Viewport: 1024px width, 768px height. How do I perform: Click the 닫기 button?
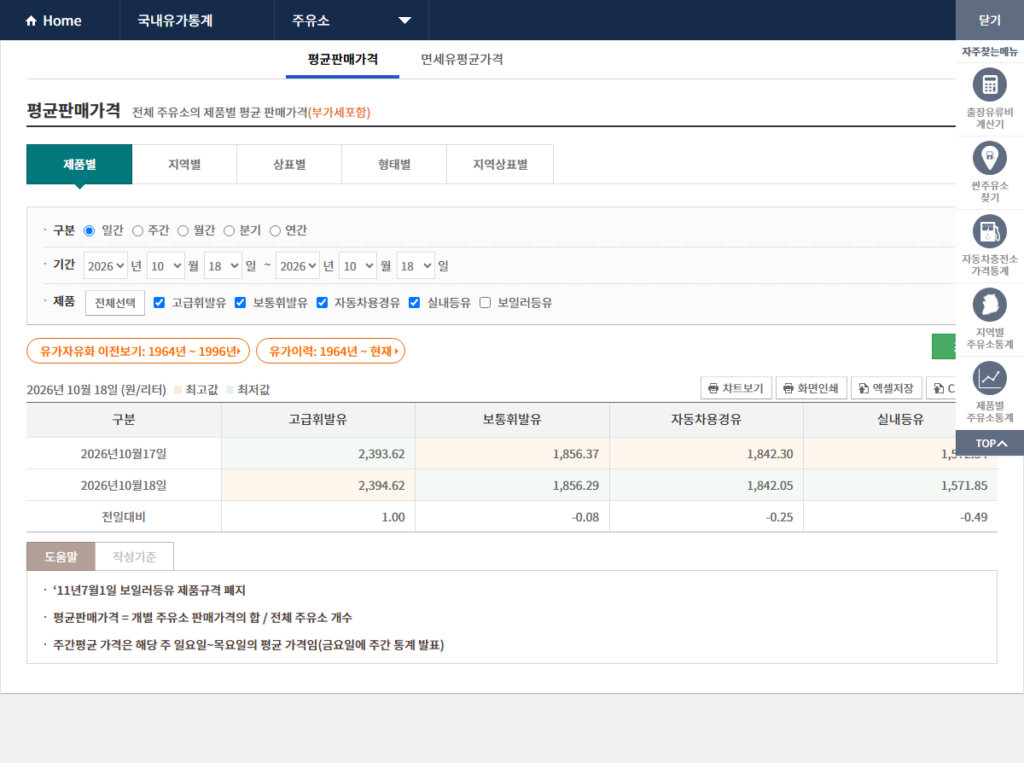click(989, 20)
